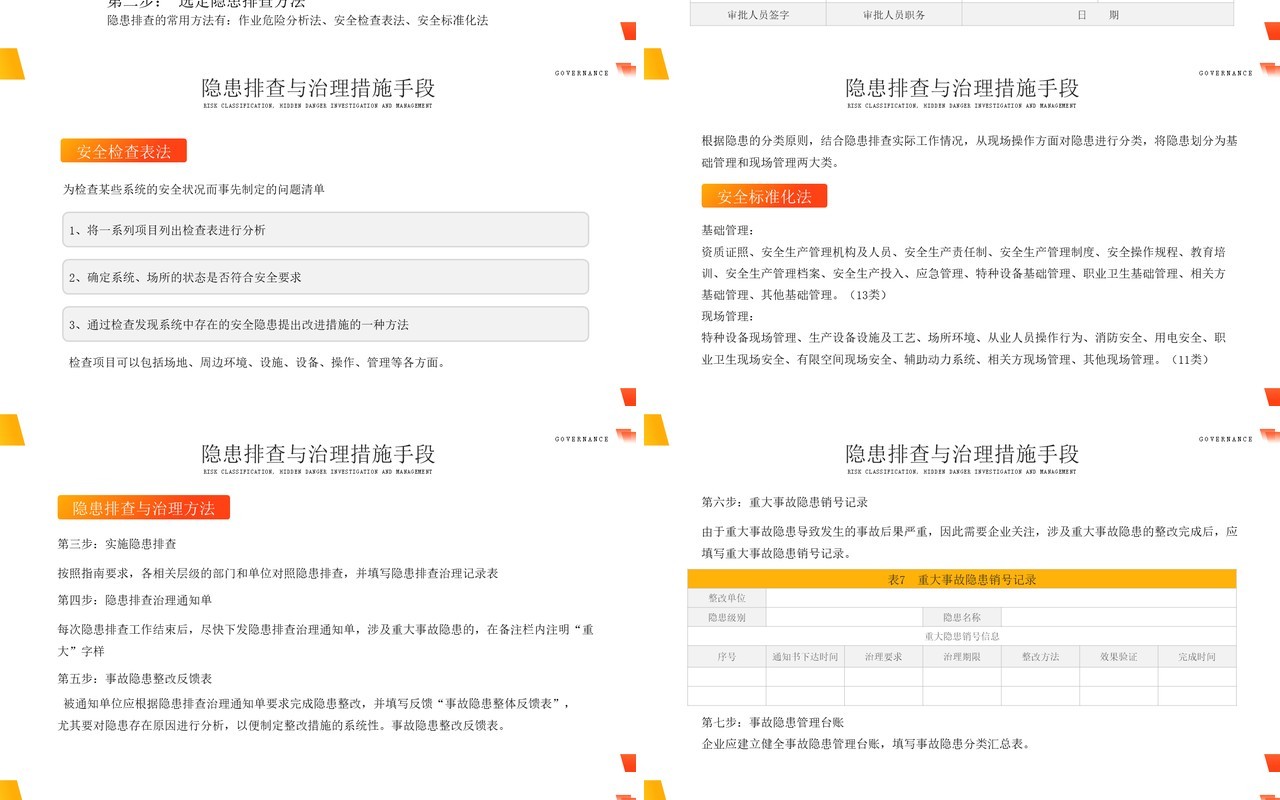The height and width of the screenshot is (800, 1280).
Task: Click the '整改方法' column header
Action: click(x=1040, y=657)
